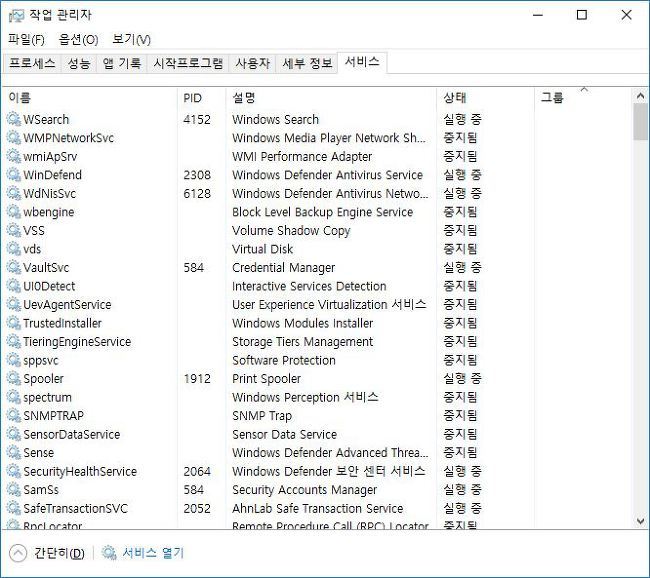
Task: Click the gear icon beside TieringEngineService
Action: pyautogui.click(x=14, y=342)
